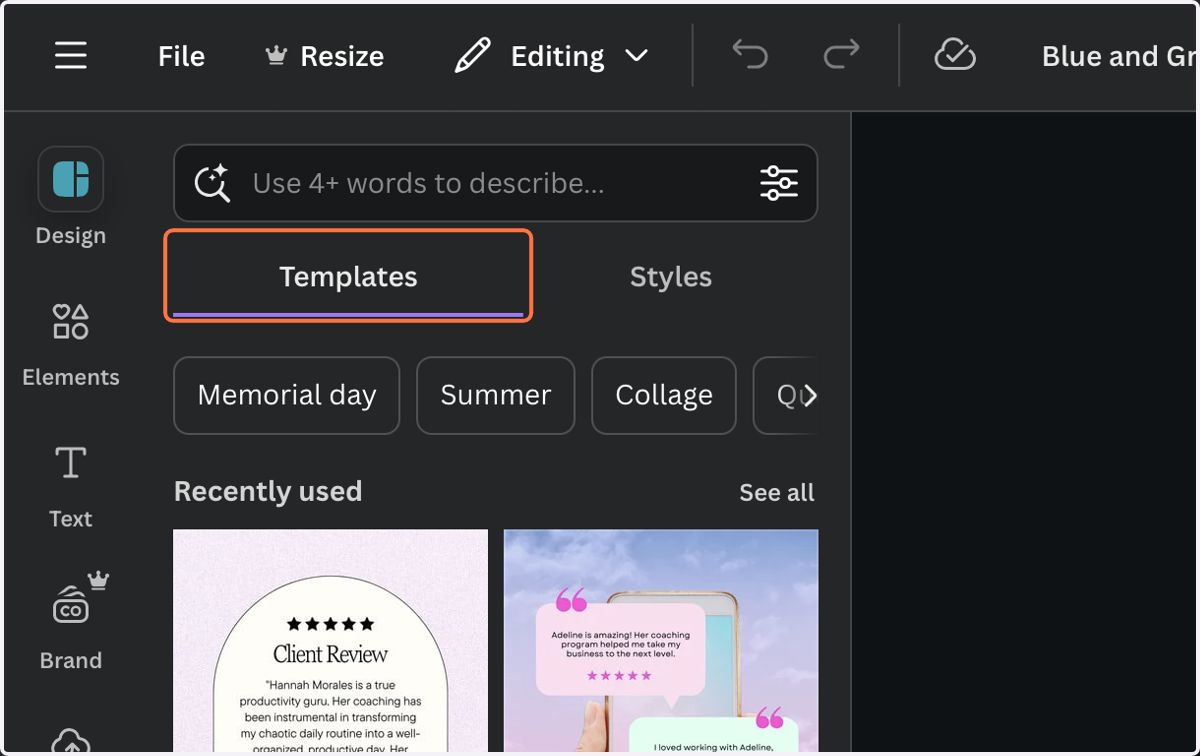Click the Recently used heading
This screenshot has height=756, width=1200.
pyautogui.click(x=268, y=491)
